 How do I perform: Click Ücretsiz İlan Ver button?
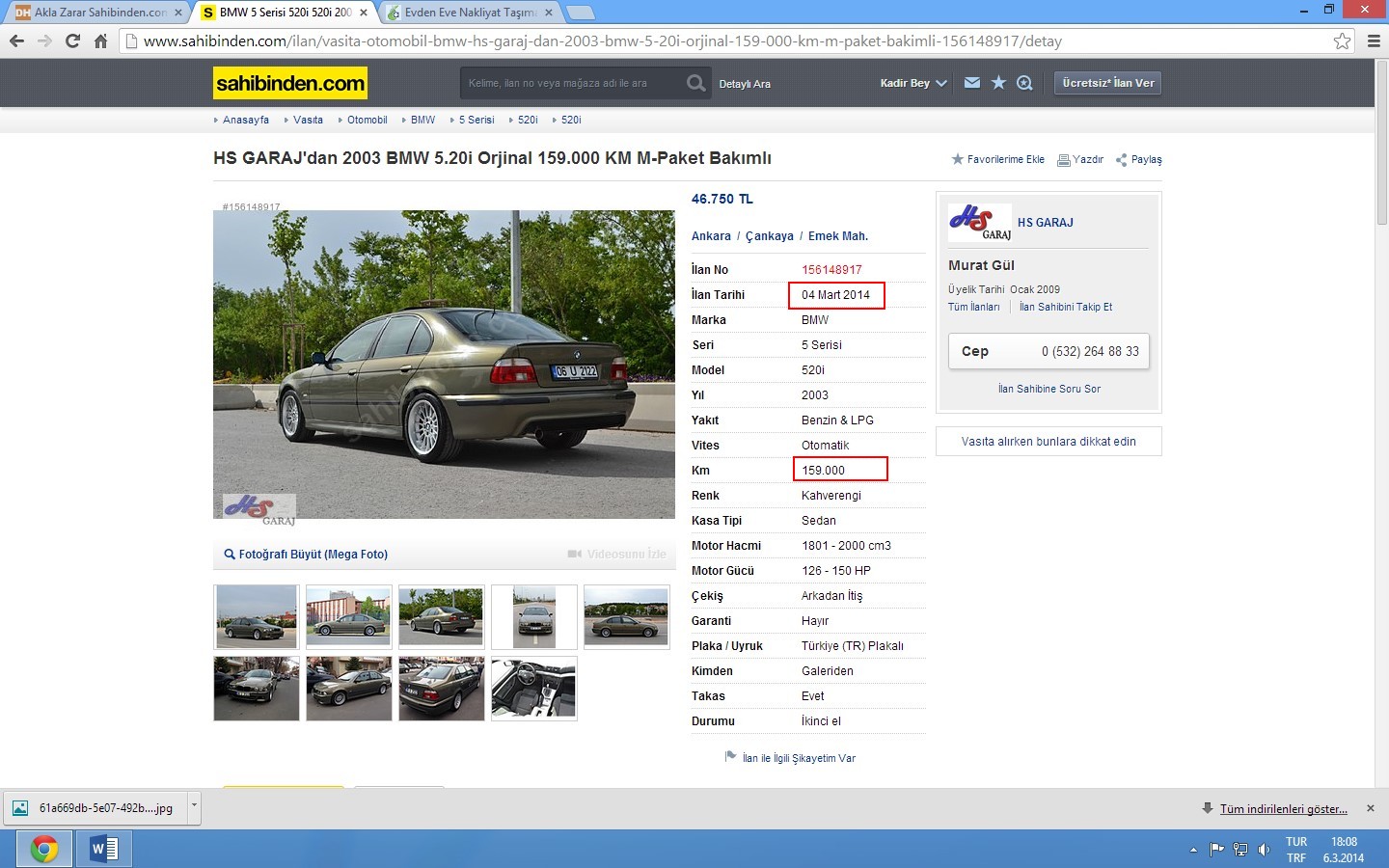(1107, 83)
